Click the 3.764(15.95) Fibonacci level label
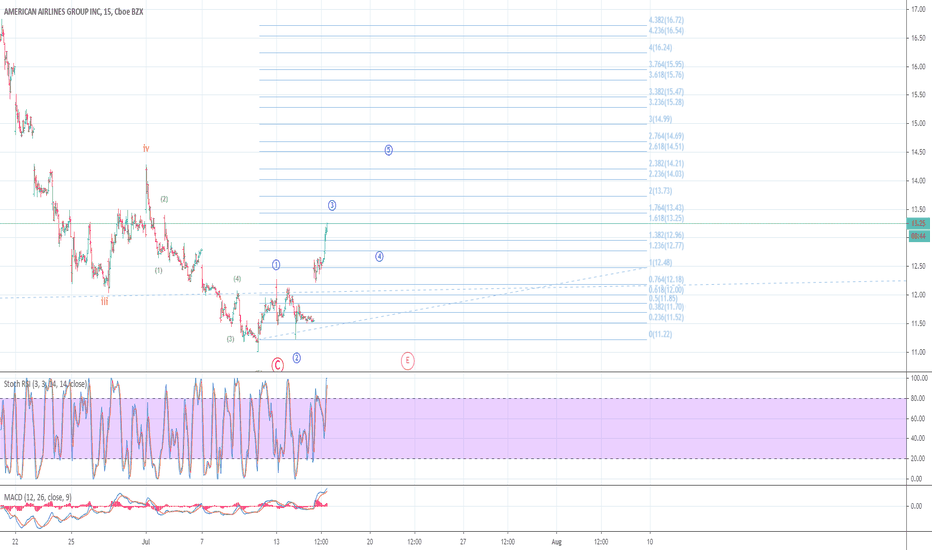The height and width of the screenshot is (550, 932). click(666, 64)
